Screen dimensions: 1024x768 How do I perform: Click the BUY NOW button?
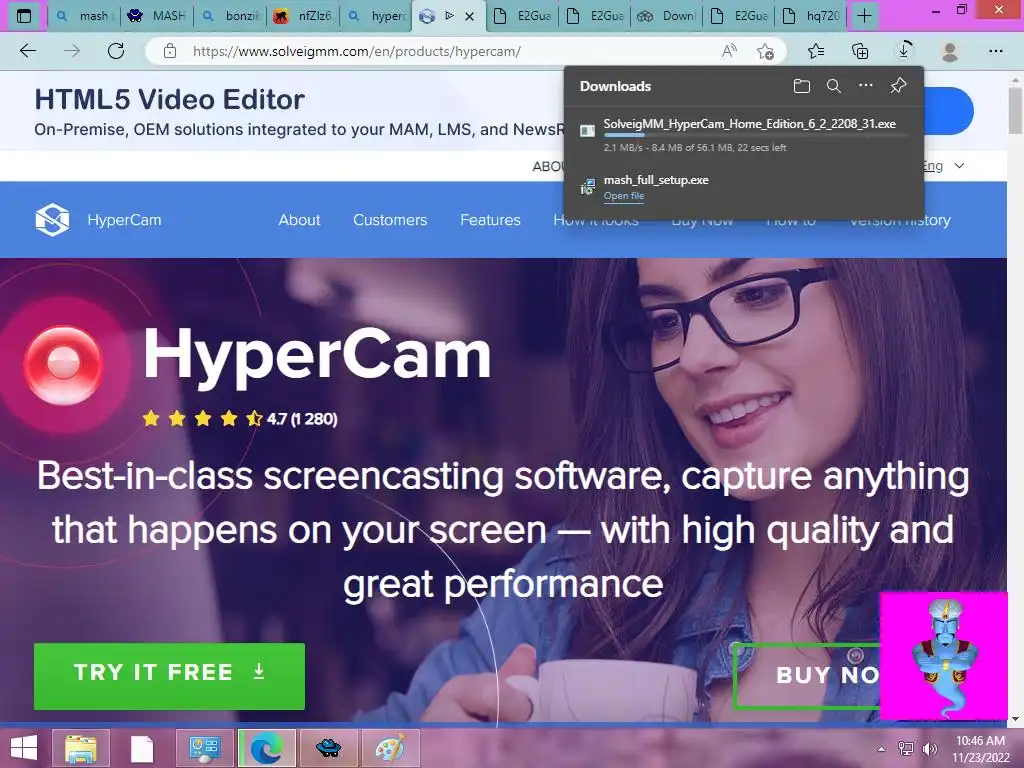[807, 676]
